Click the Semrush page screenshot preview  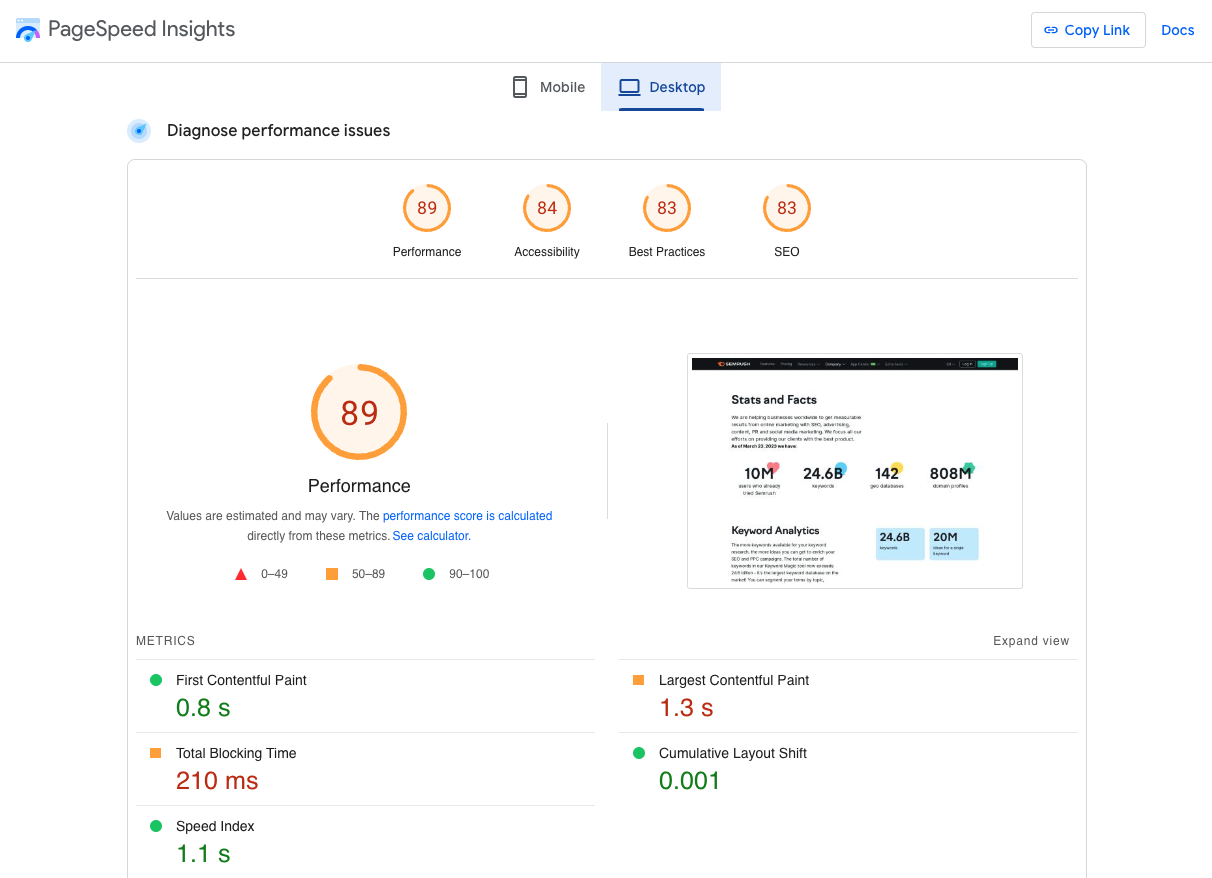point(854,471)
